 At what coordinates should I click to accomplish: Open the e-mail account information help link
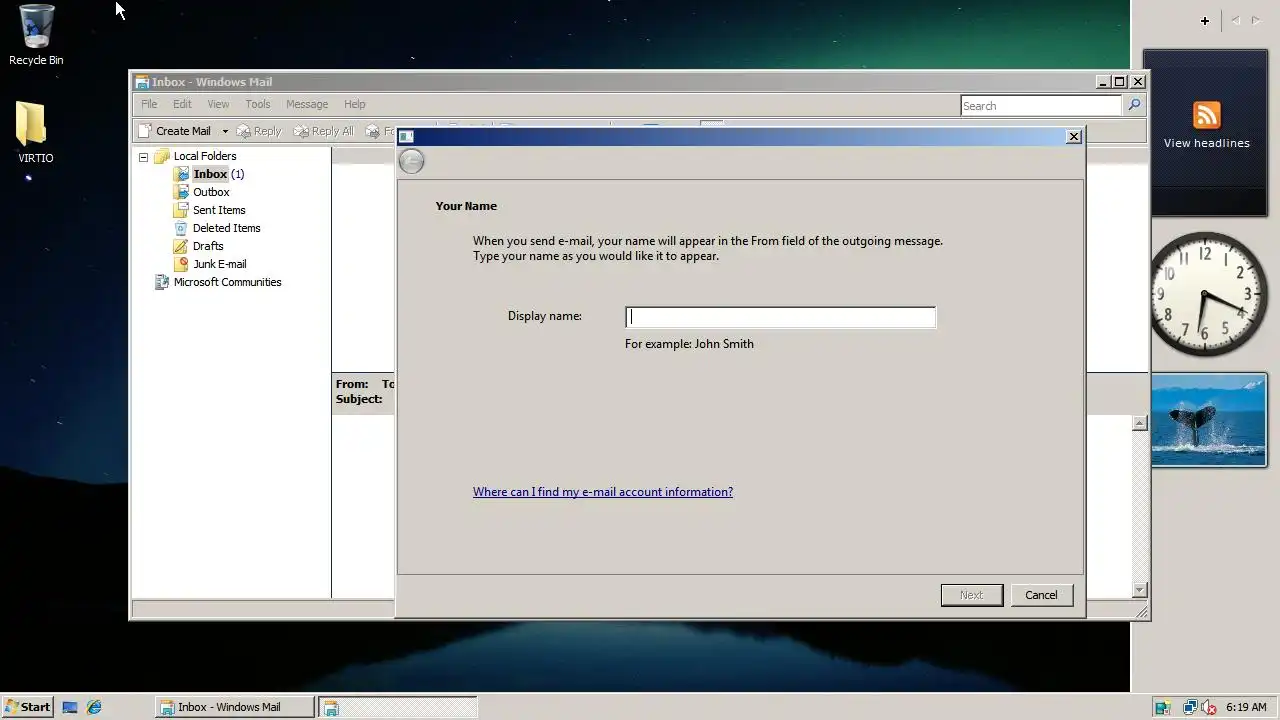(603, 492)
